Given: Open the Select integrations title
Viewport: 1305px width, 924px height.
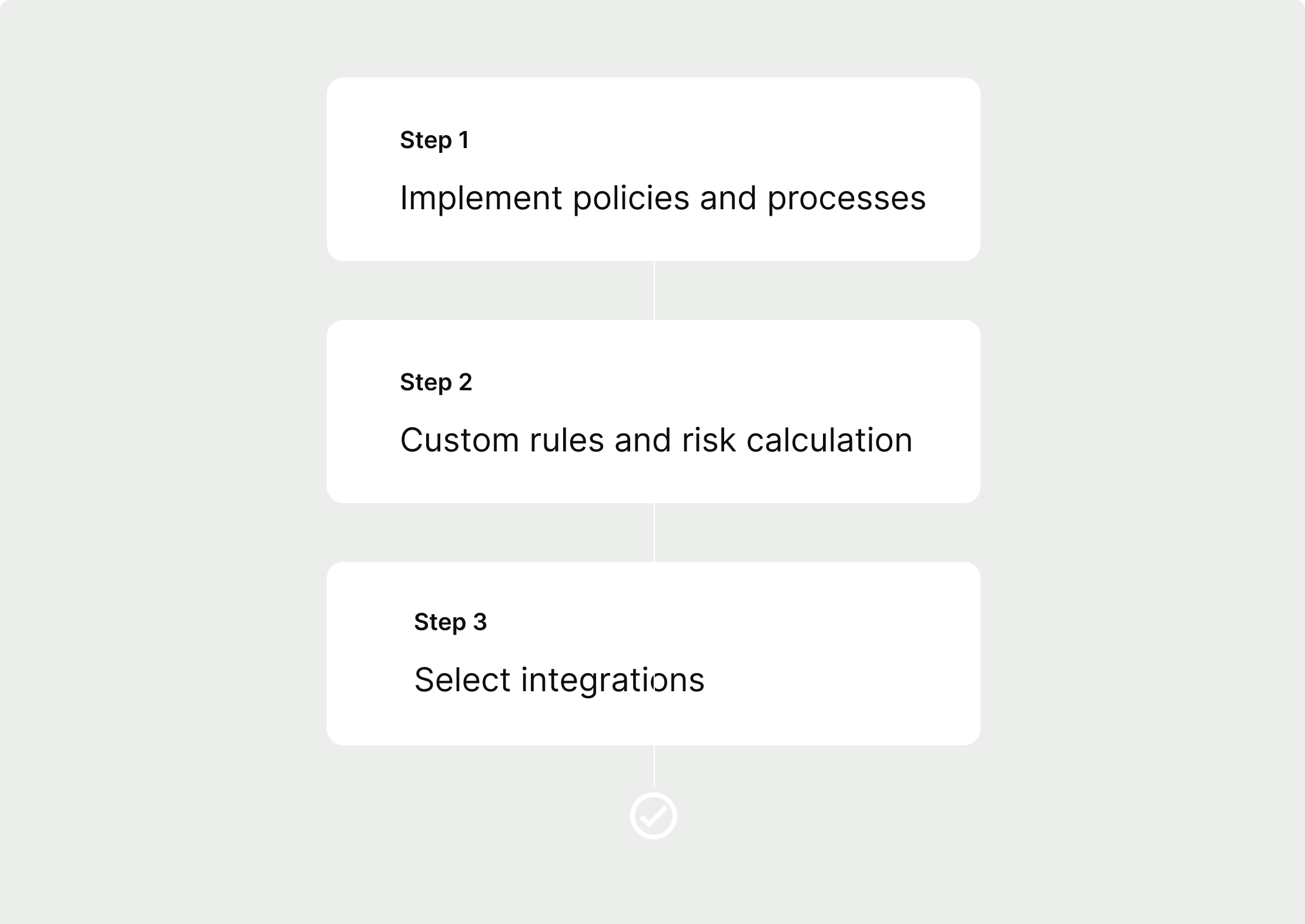Looking at the screenshot, I should click(559, 681).
